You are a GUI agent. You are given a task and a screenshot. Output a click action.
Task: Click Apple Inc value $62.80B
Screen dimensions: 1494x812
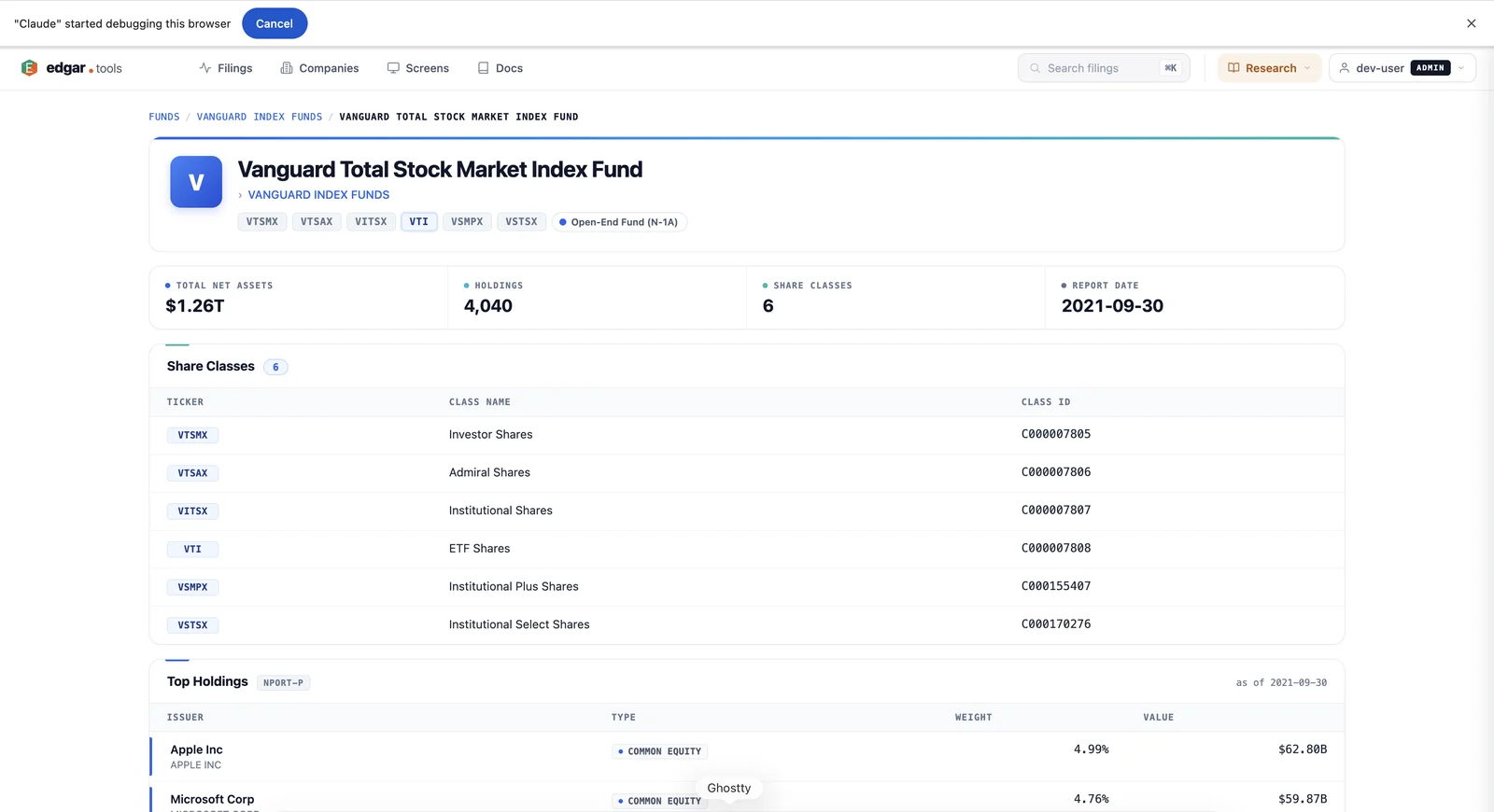(x=1303, y=749)
